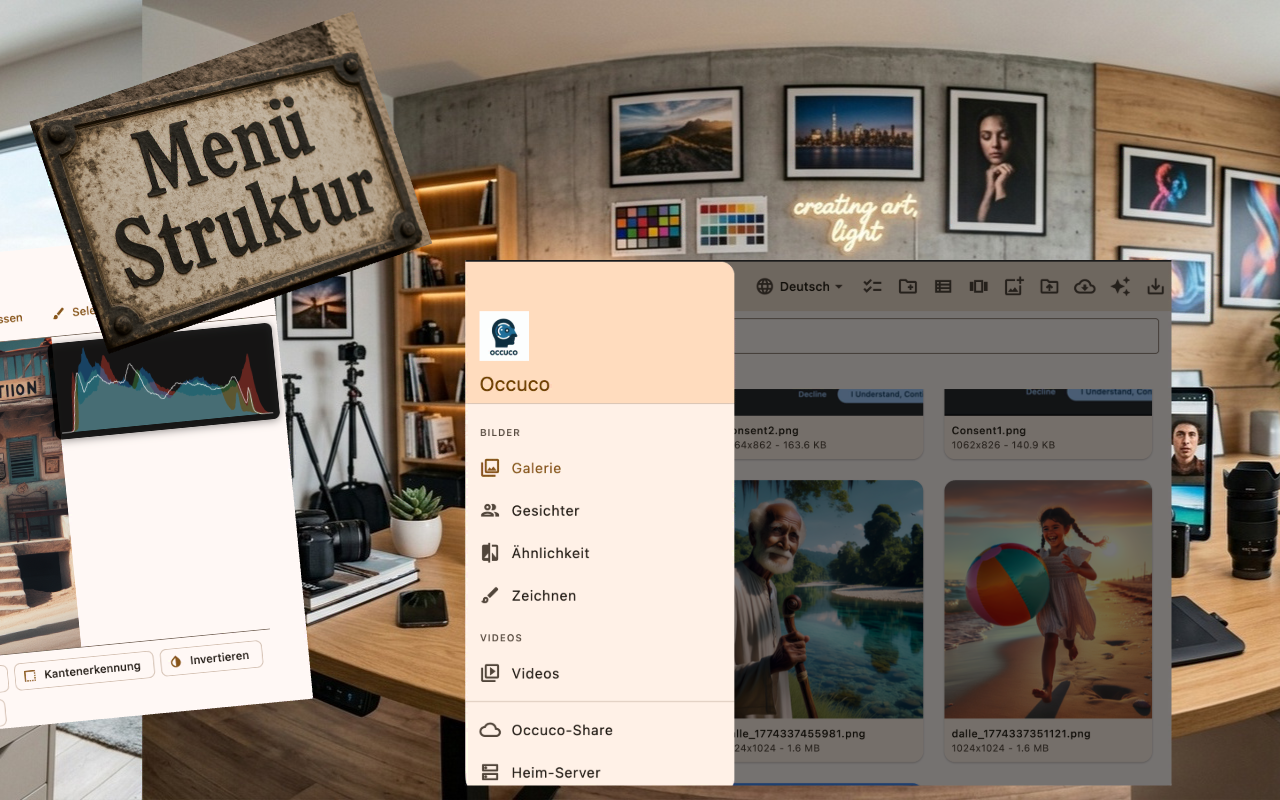1280x800 pixels.
Task: Click the Occuco title in the drawer
Action: (515, 384)
